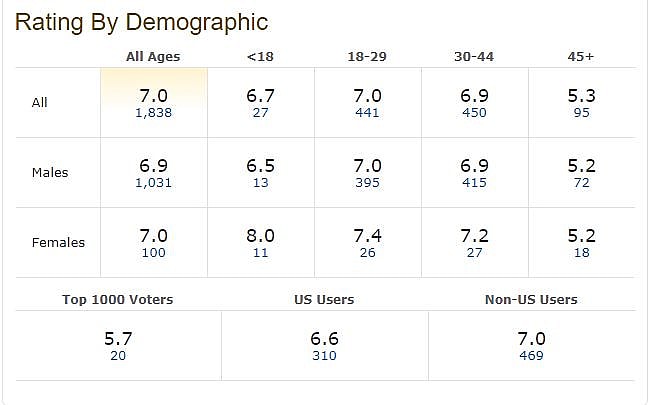Click the 18 votes from females 45+
The height and width of the screenshot is (405, 656).
point(581,253)
